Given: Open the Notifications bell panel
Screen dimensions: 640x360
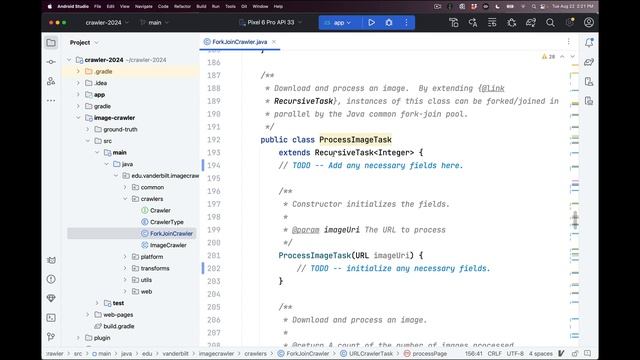Looking at the screenshot, I should 589,42.
